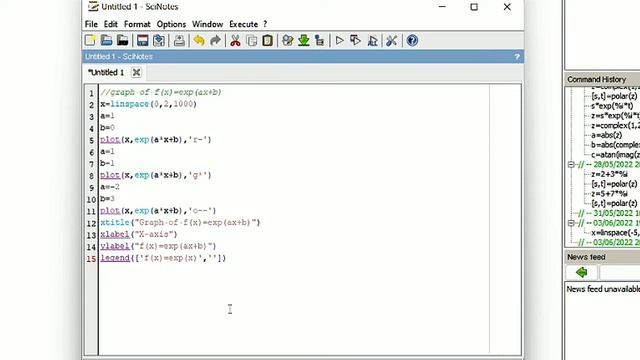The height and width of the screenshot is (360, 640).
Task: Click the xtitle("Graph of f(x)=exp(ax+b)") line
Action: click(x=180, y=222)
